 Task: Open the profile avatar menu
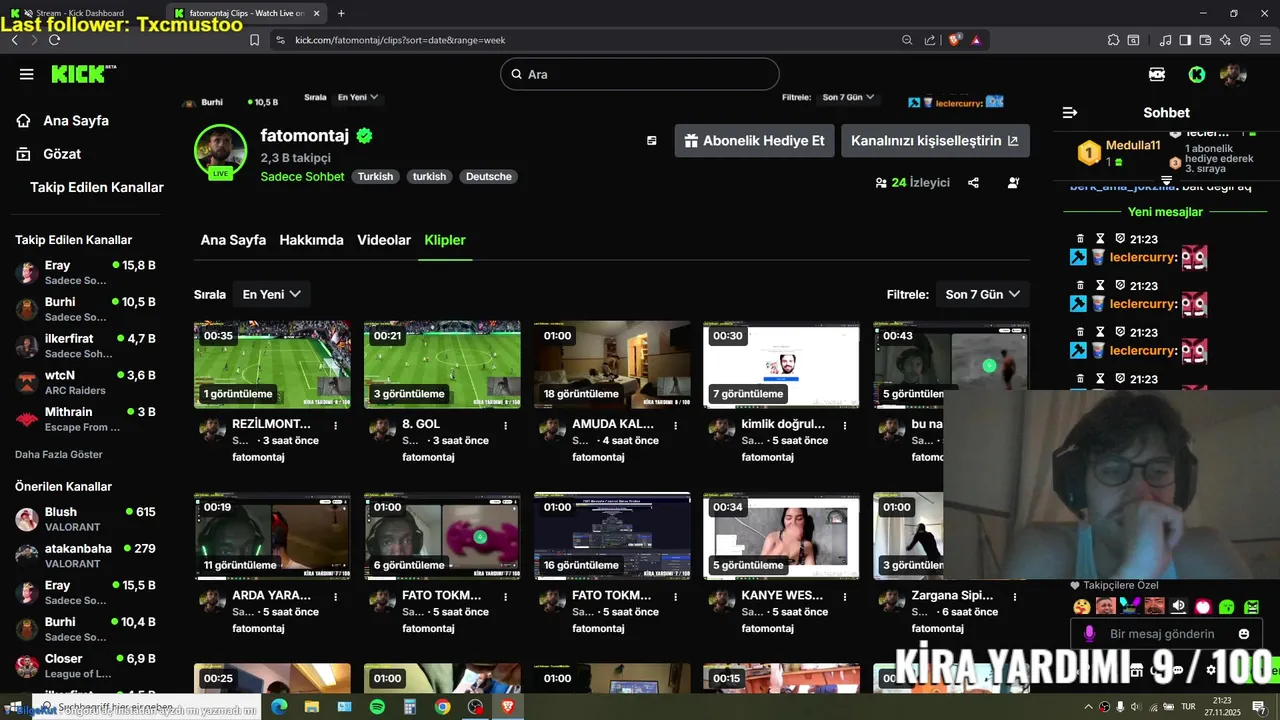1233,74
